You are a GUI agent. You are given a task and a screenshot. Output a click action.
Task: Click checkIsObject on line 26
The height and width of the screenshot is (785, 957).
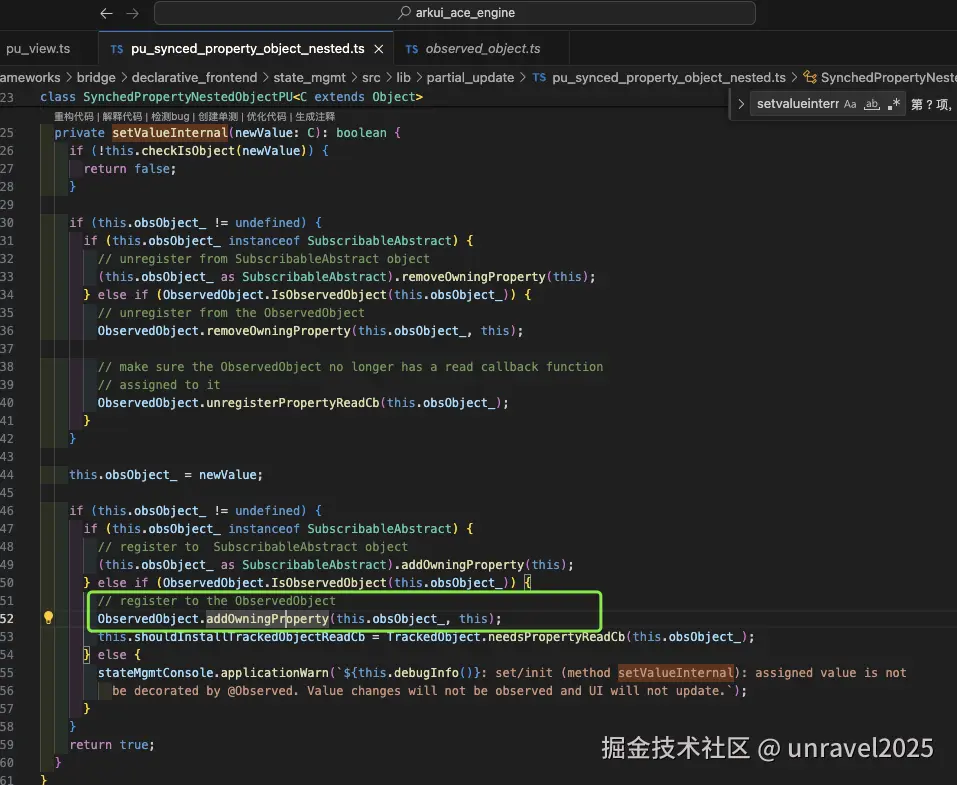(x=188, y=151)
